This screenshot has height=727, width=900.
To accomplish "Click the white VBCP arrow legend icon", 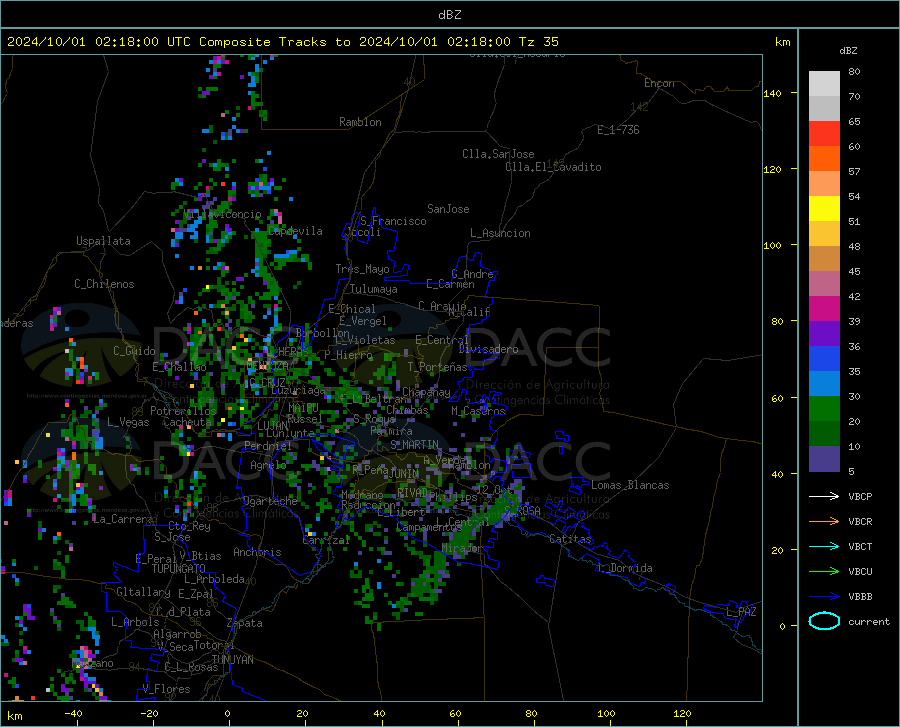I will [x=824, y=496].
